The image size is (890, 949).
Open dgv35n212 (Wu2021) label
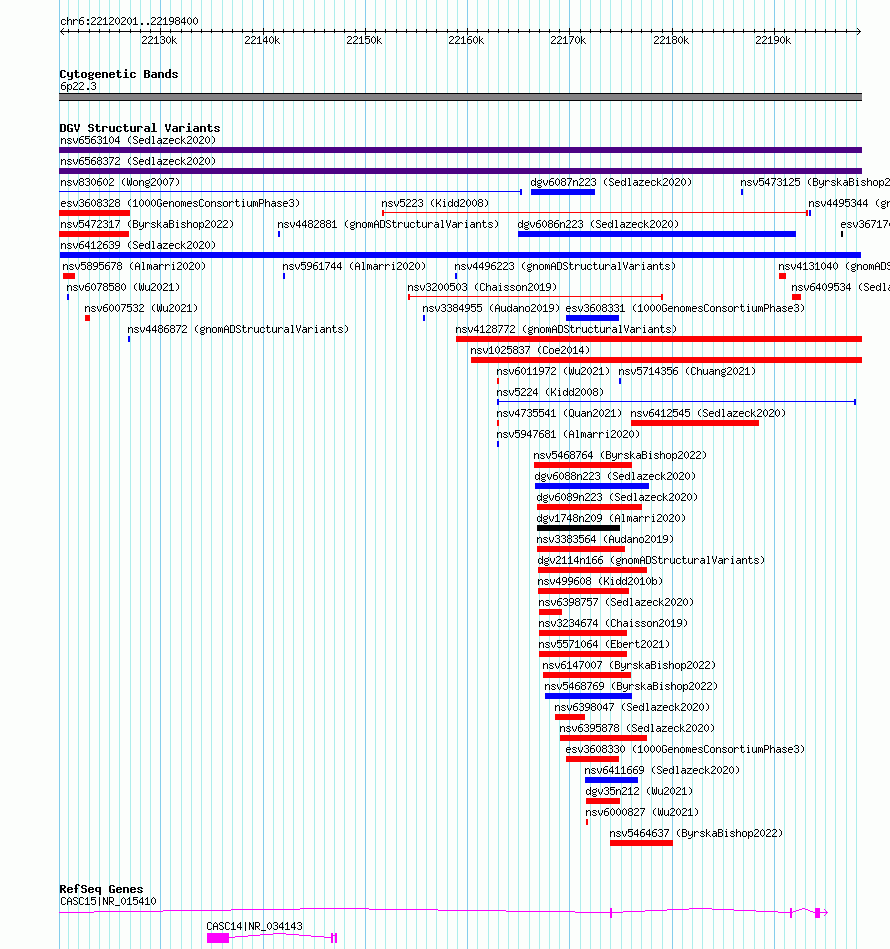[639, 791]
